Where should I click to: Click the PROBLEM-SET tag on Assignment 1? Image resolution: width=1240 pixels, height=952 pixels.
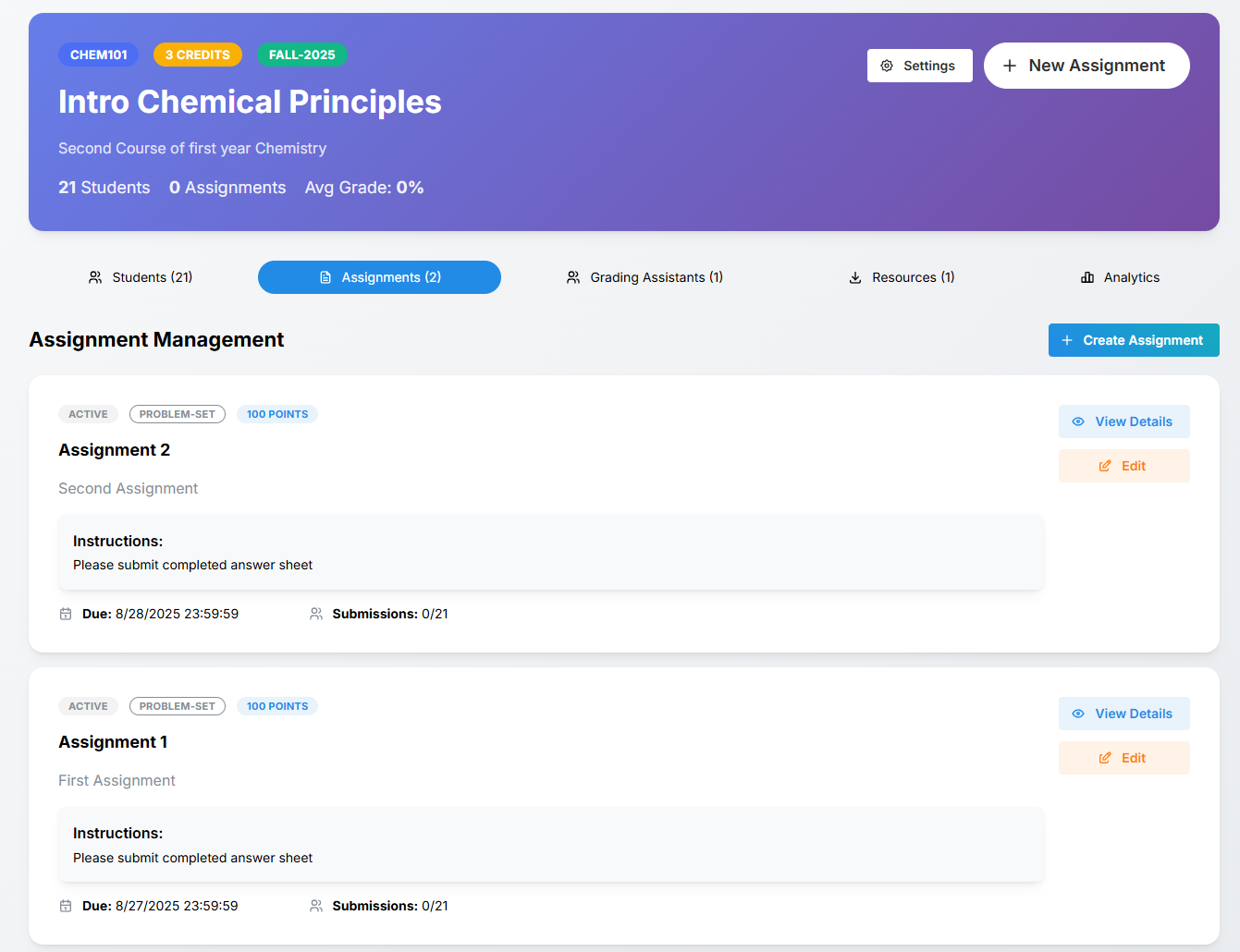click(178, 706)
